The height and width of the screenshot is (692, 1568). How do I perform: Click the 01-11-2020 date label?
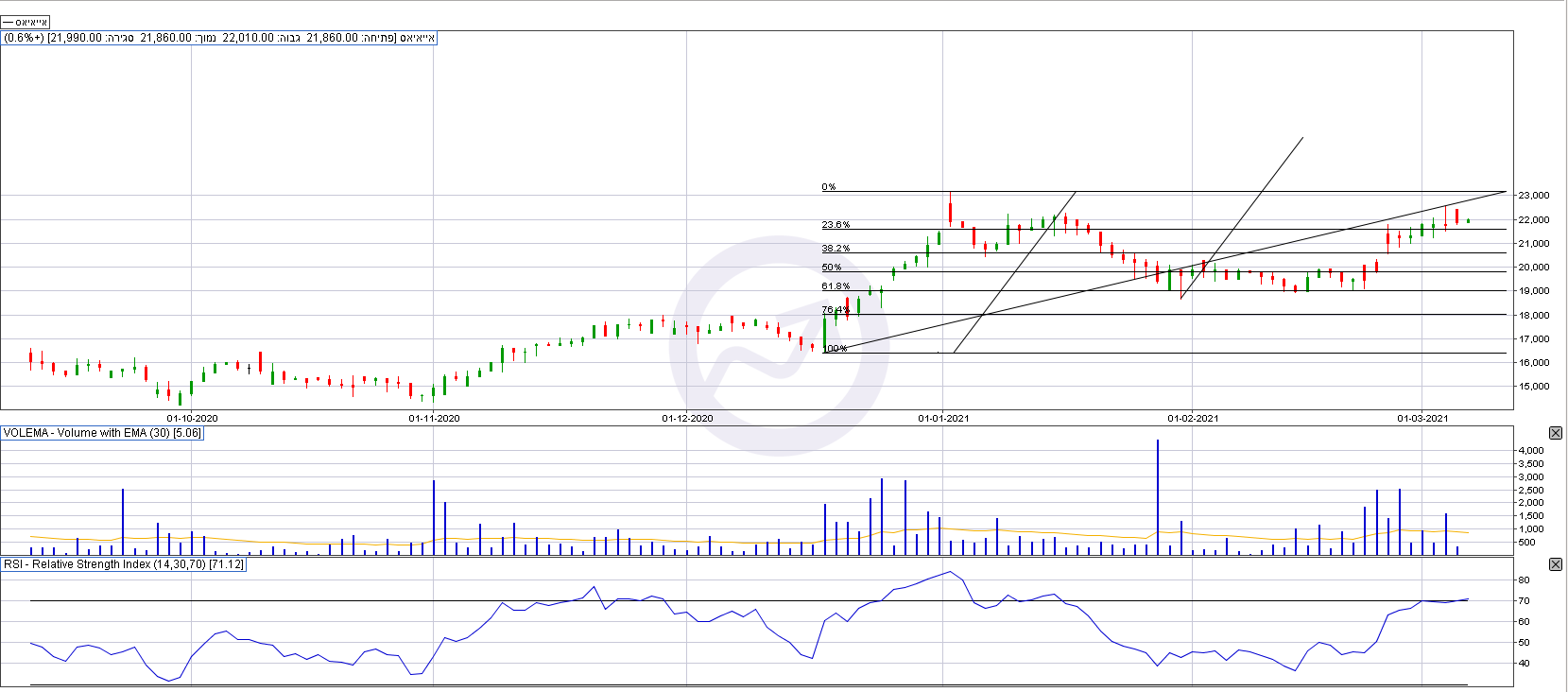coord(435,418)
